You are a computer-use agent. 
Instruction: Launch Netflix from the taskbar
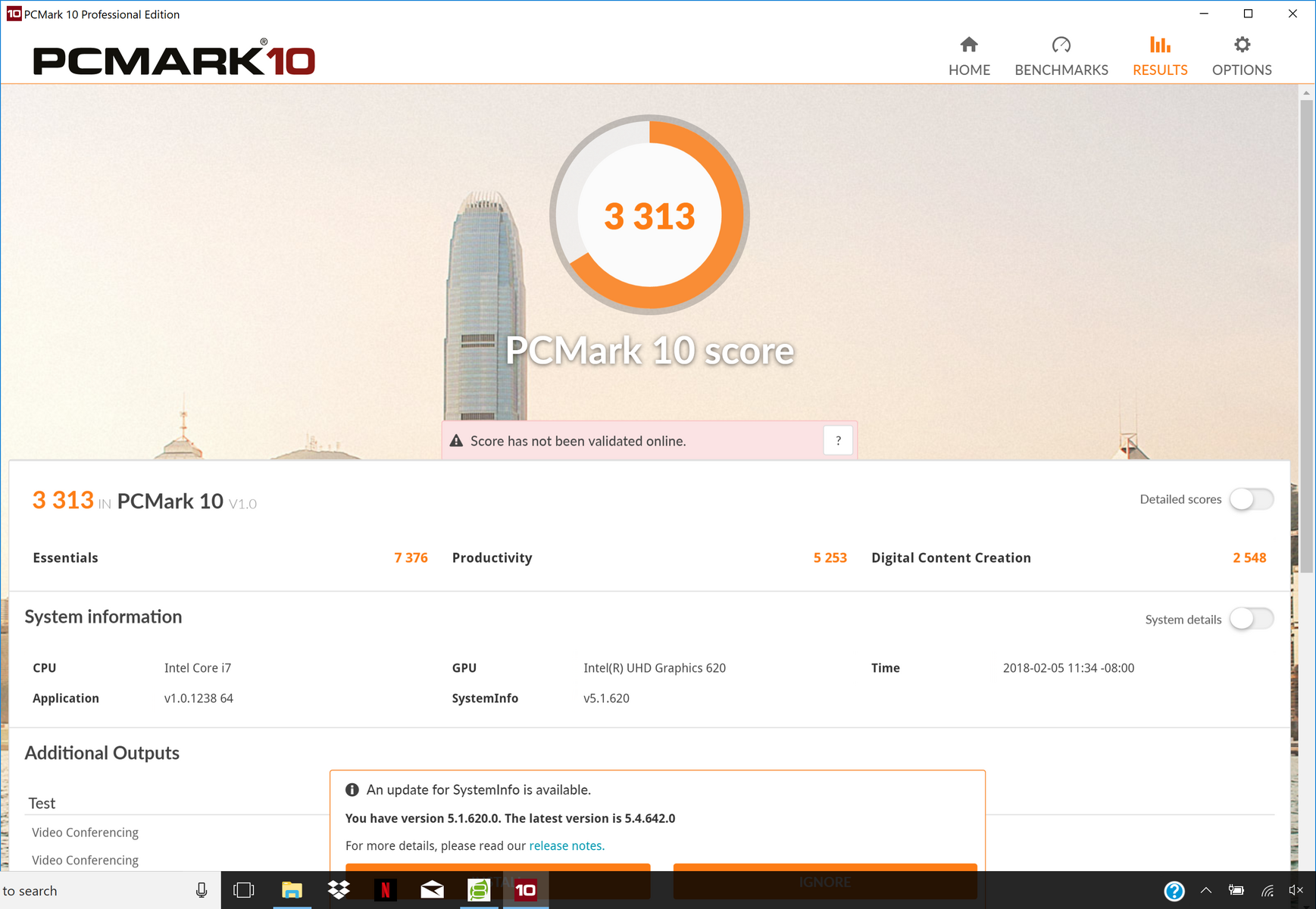click(385, 890)
